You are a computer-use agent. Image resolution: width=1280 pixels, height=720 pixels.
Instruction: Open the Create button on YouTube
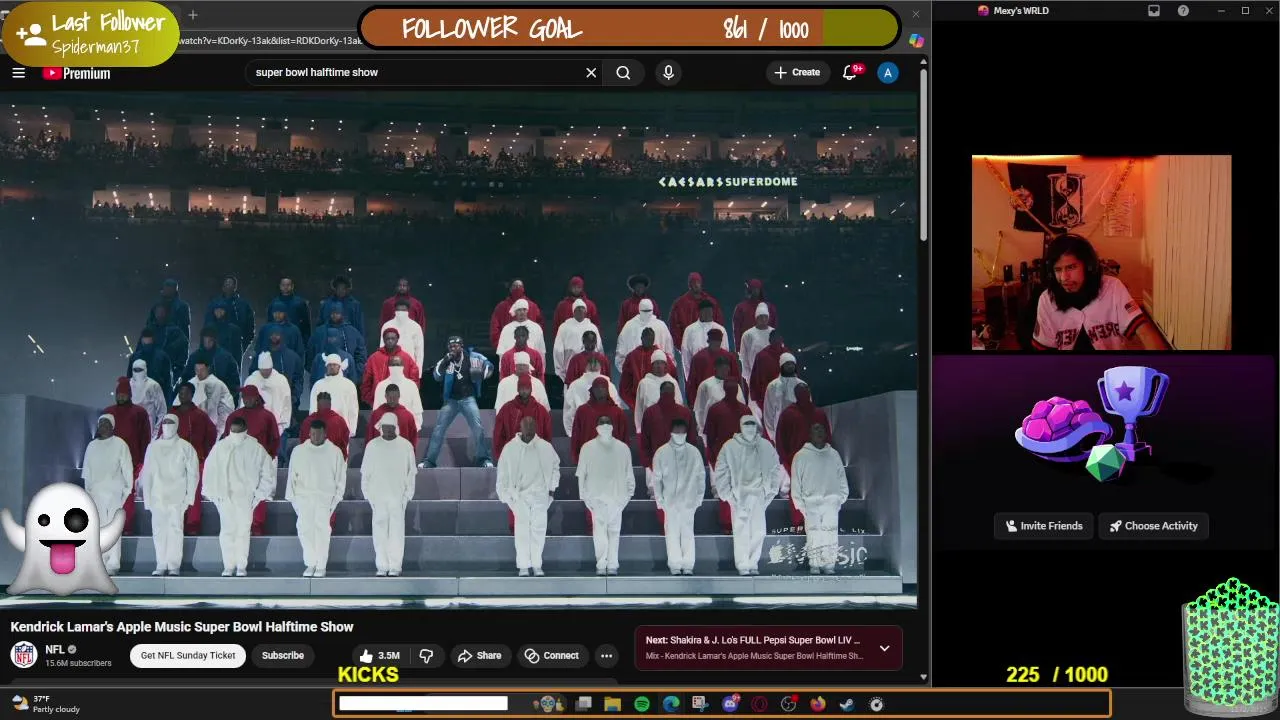(797, 72)
